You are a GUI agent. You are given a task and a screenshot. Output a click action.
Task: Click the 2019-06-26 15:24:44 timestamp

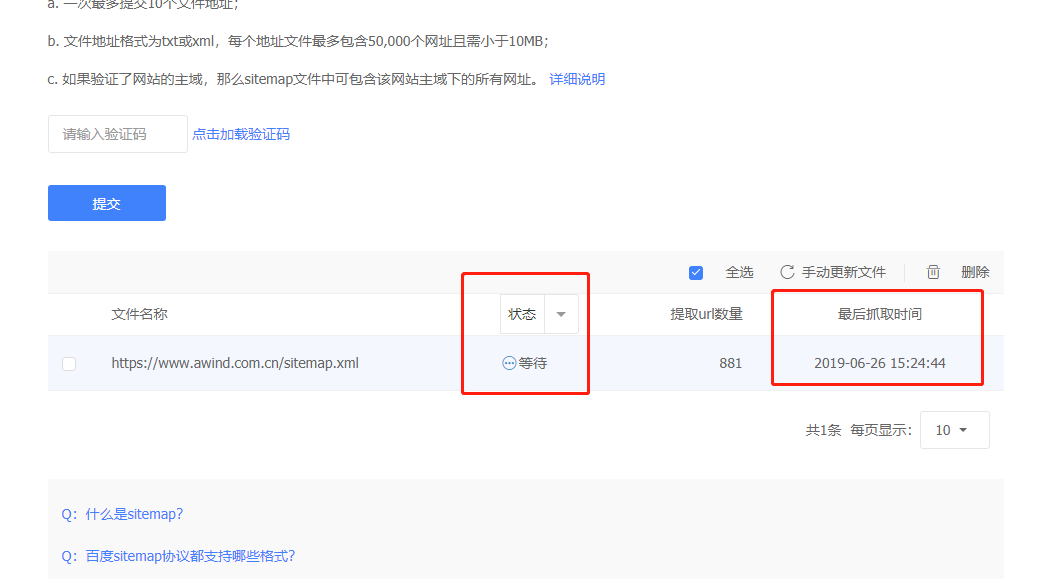click(x=879, y=363)
